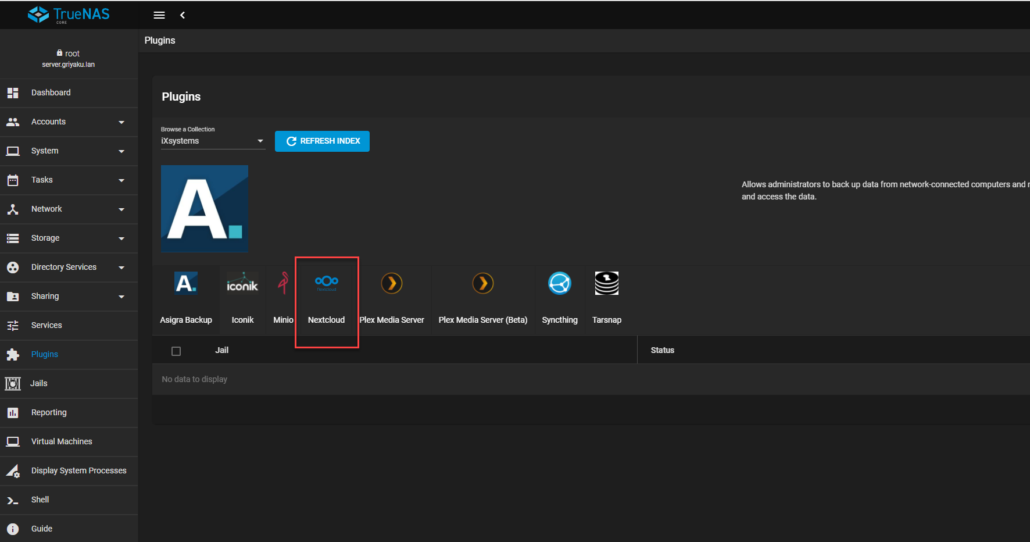Click the Dashboard grid icon
Viewport: 1030px width, 542px height.
[x=12, y=93]
